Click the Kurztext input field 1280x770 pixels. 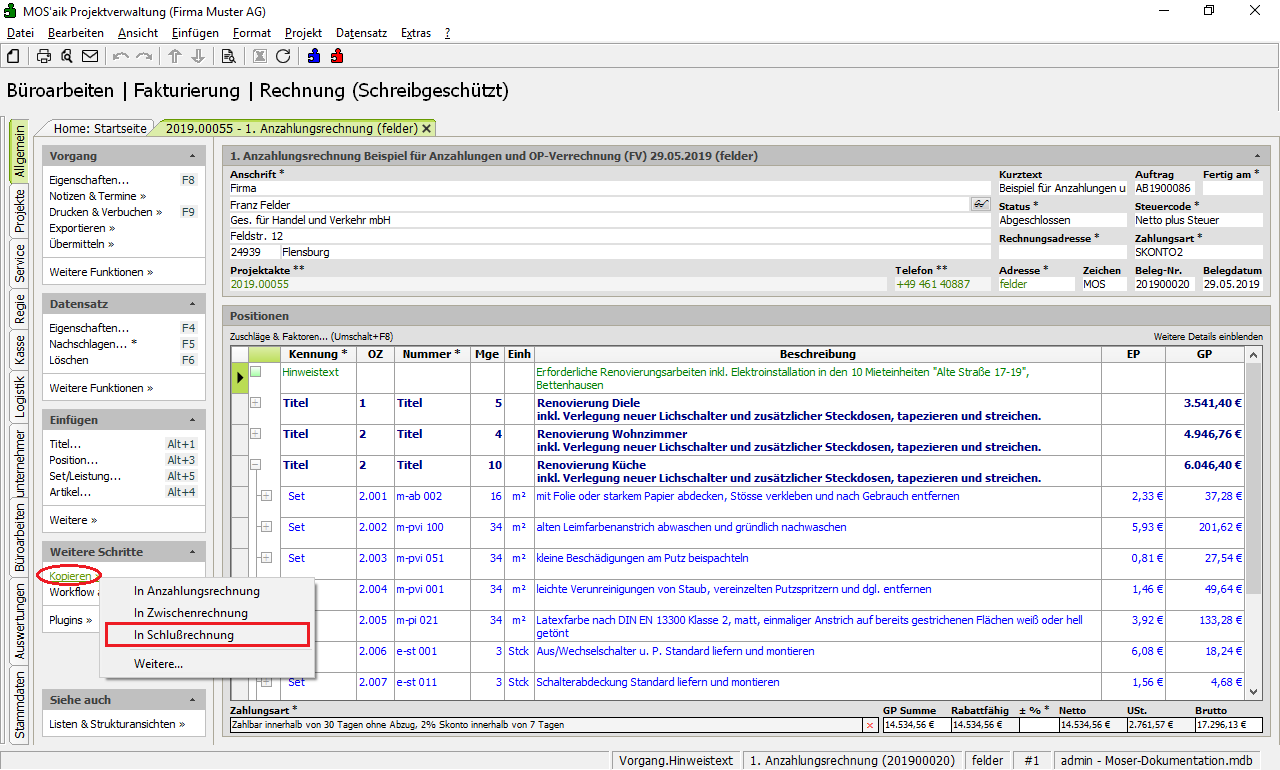pos(1061,188)
